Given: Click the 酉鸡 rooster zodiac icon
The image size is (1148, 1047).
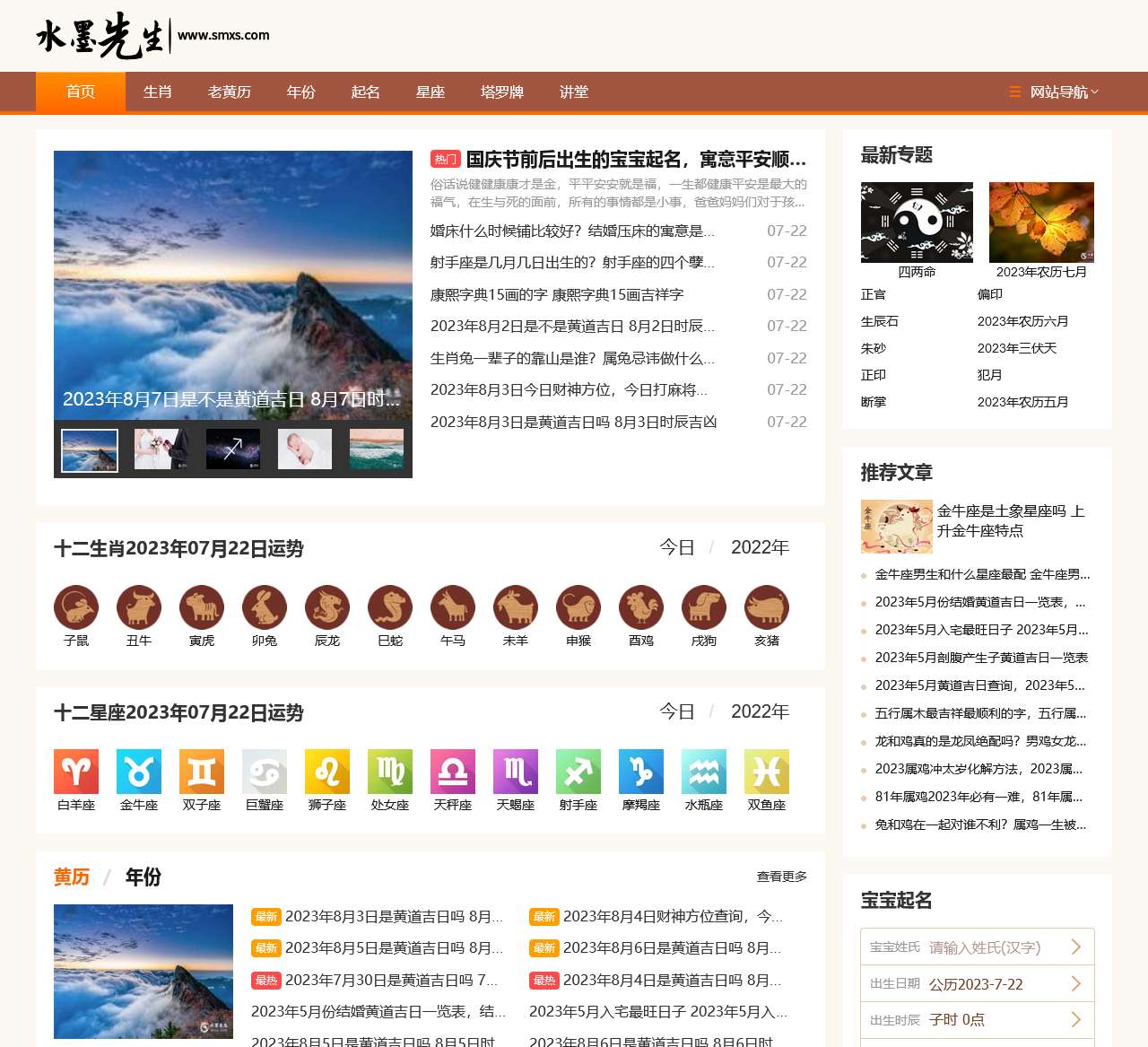Looking at the screenshot, I should 641,607.
